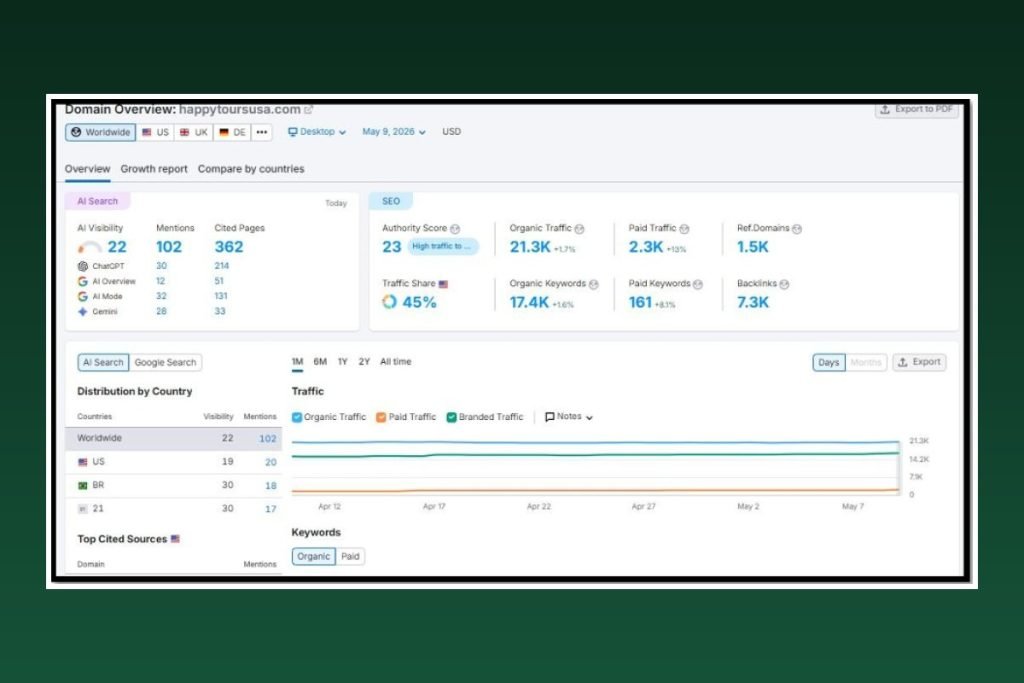1024x683 pixels.
Task: Click info icon next to Organic Traffic
Action: (x=579, y=229)
